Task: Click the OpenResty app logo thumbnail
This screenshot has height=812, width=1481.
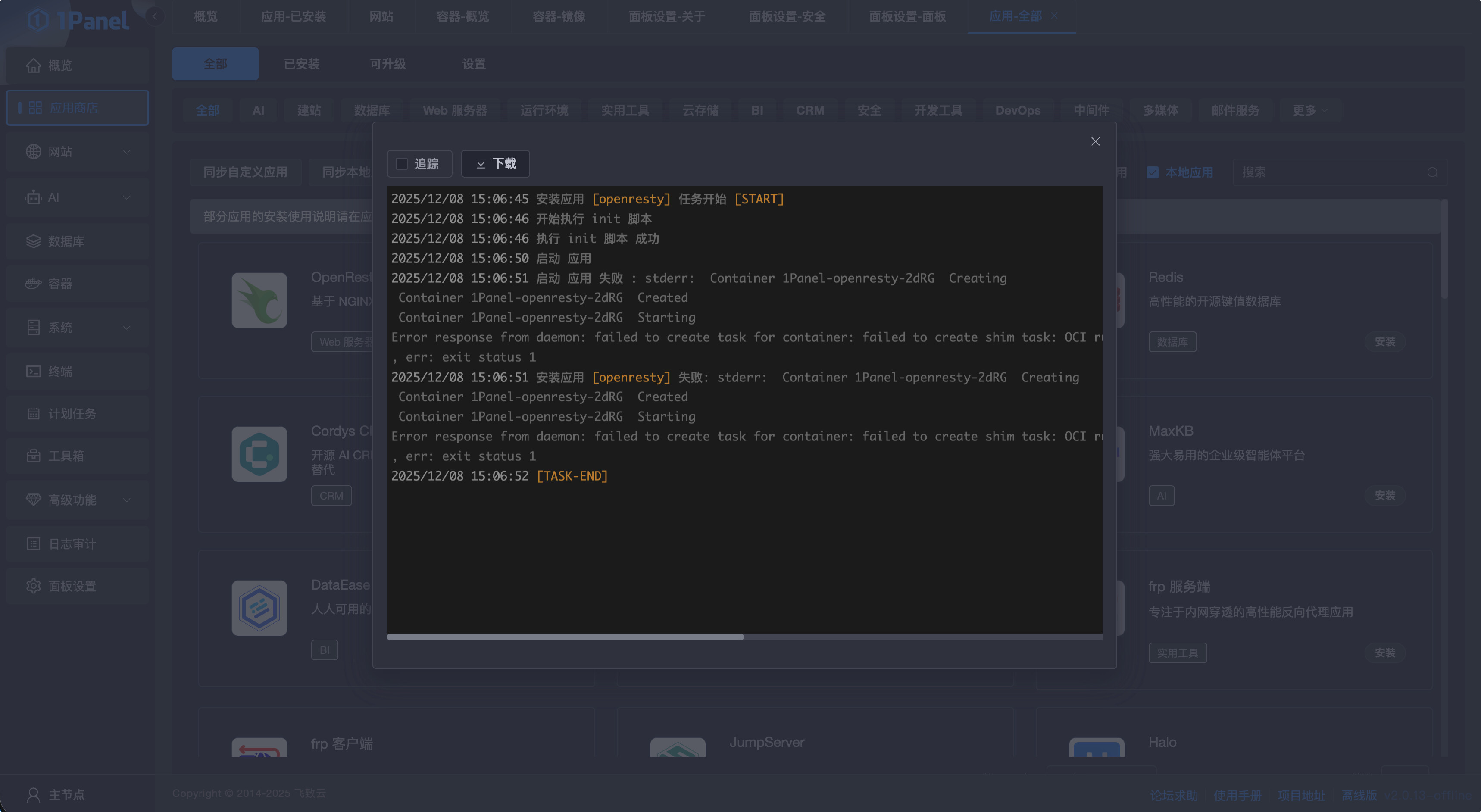Action: 259,300
